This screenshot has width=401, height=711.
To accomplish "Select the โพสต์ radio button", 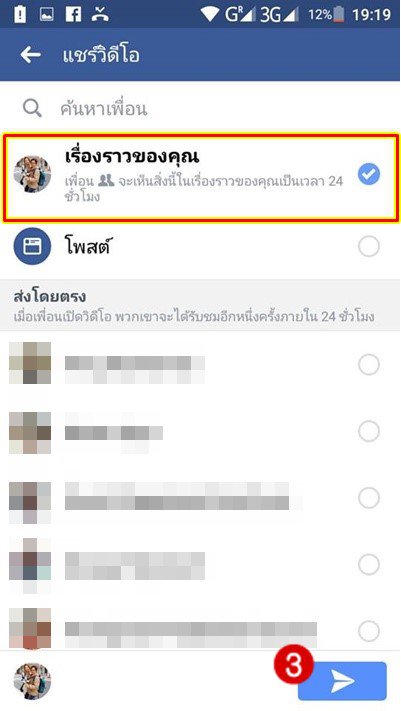I will 369,247.
